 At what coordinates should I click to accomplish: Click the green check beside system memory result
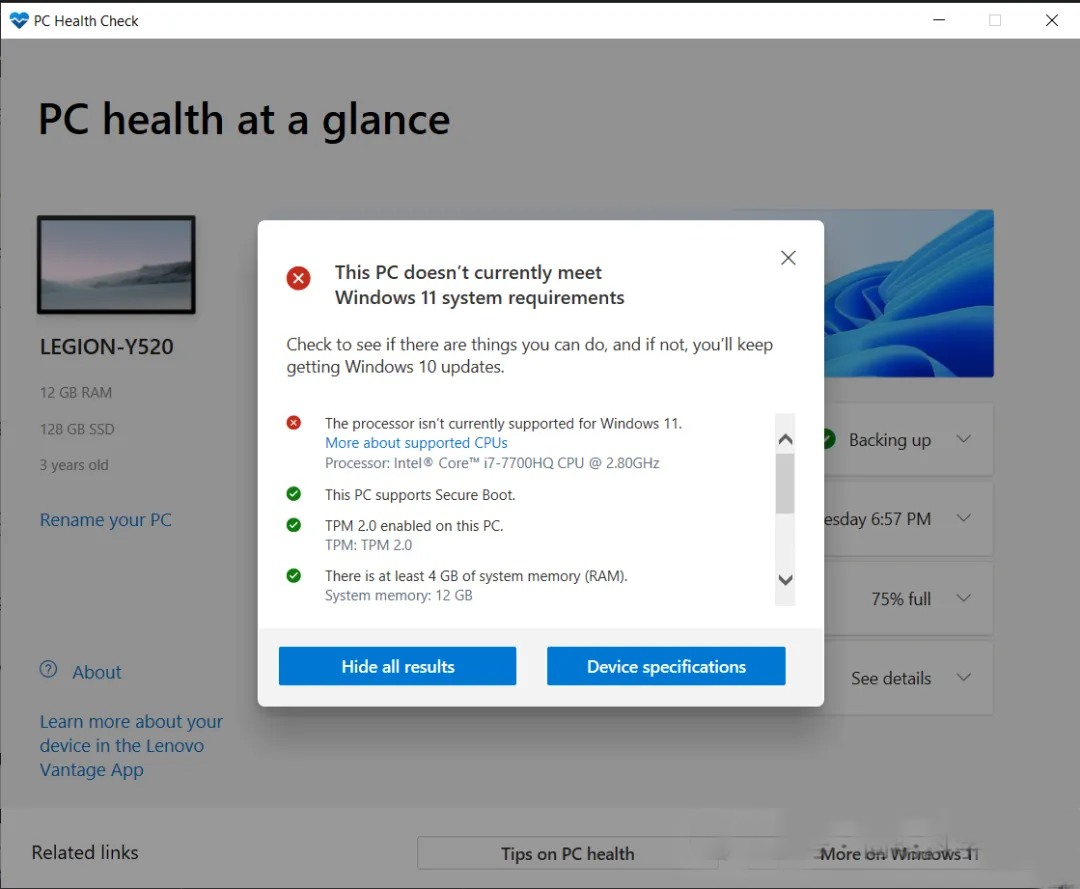click(293, 575)
